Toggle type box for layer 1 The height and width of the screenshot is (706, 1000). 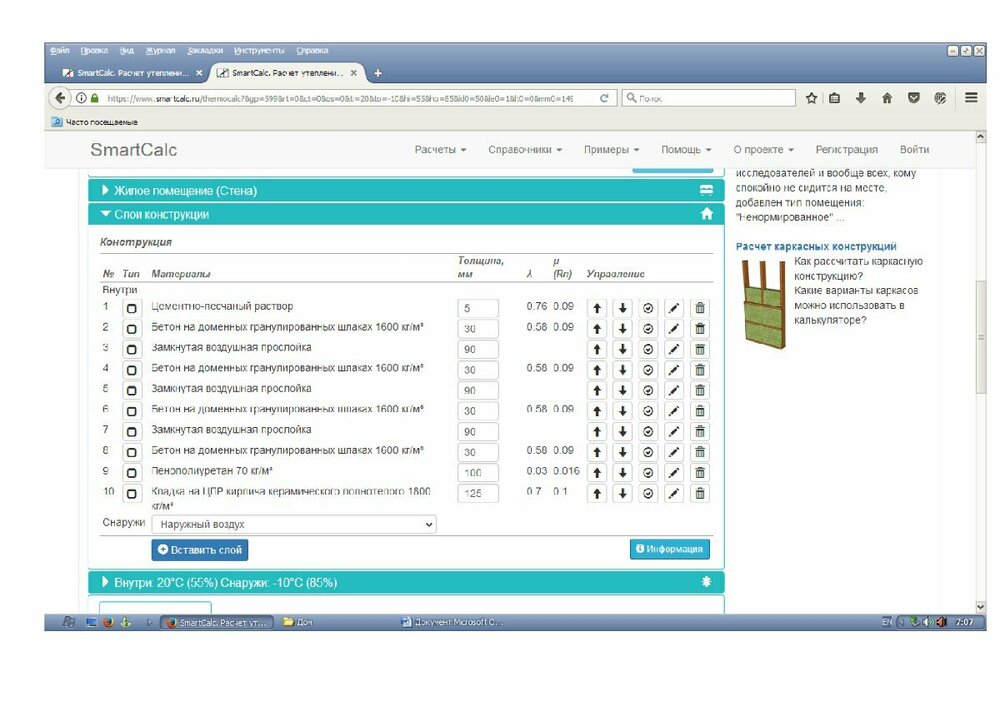coord(131,308)
